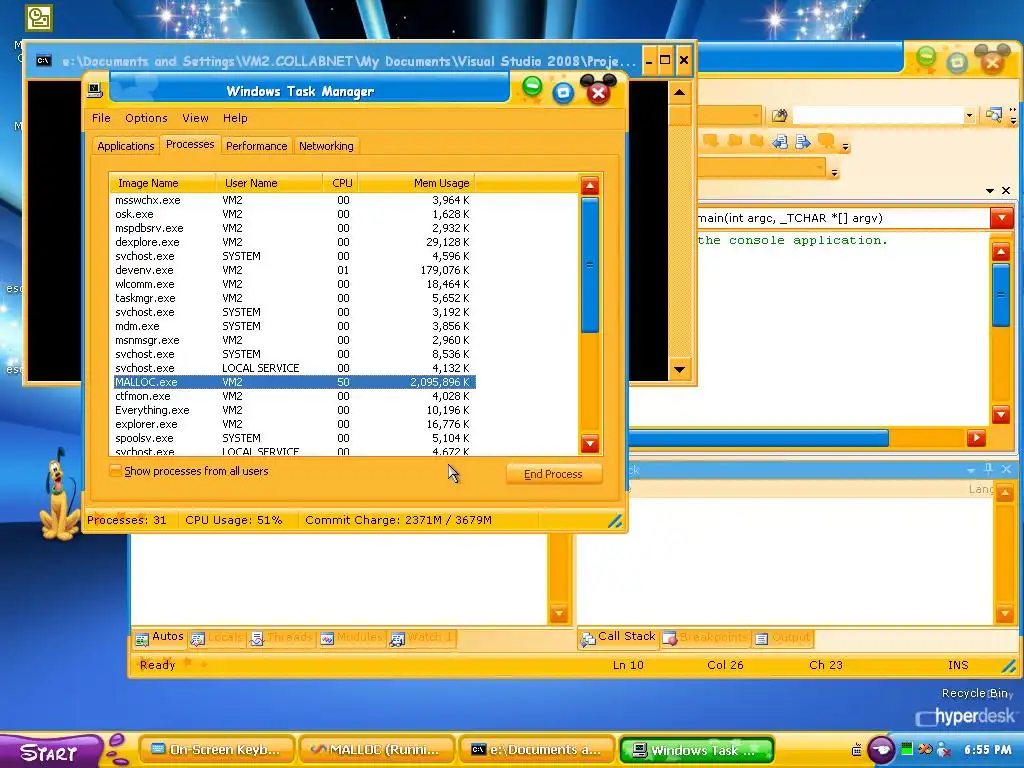Click the console window C:\ title icon
Image resolution: width=1024 pixels, height=768 pixels.
click(x=44, y=61)
